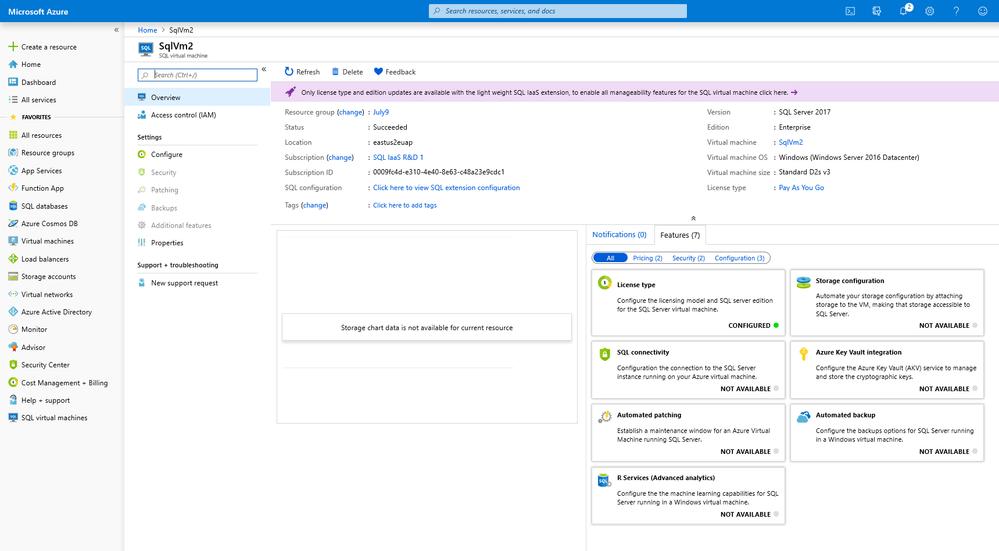Click here to add tags
Screen dimensions: 999x551
point(405,205)
